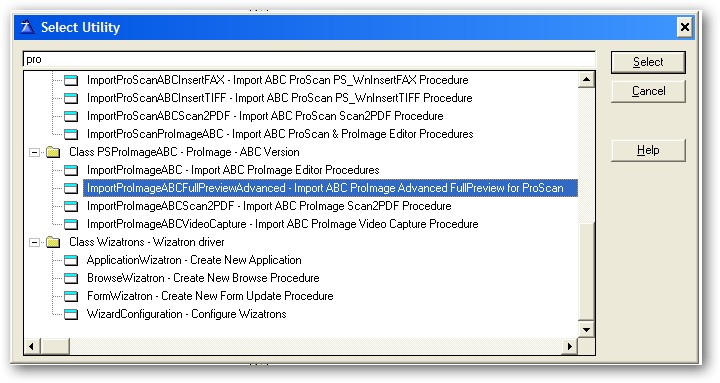
Task: Select 'ApplicationWizatron - Create New Application' text
Action: [194, 260]
